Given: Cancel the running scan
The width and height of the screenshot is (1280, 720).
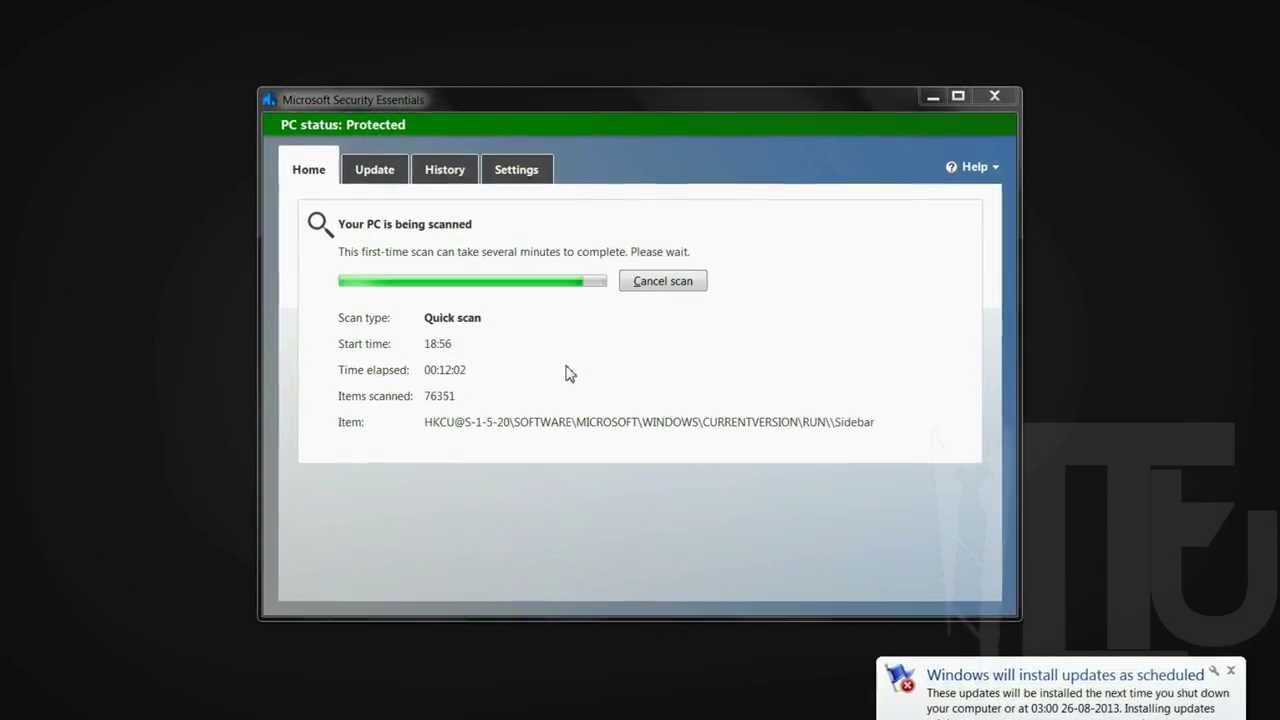Looking at the screenshot, I should pos(662,281).
